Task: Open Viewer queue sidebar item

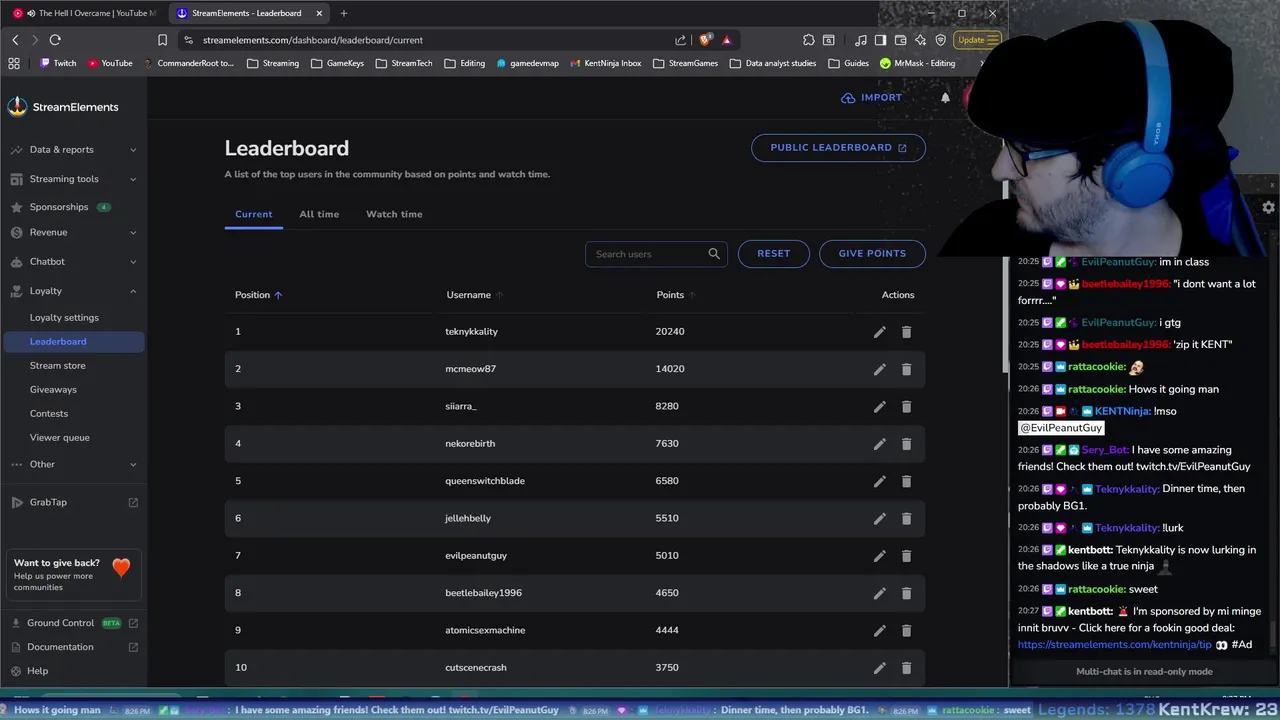Action: click(59, 438)
